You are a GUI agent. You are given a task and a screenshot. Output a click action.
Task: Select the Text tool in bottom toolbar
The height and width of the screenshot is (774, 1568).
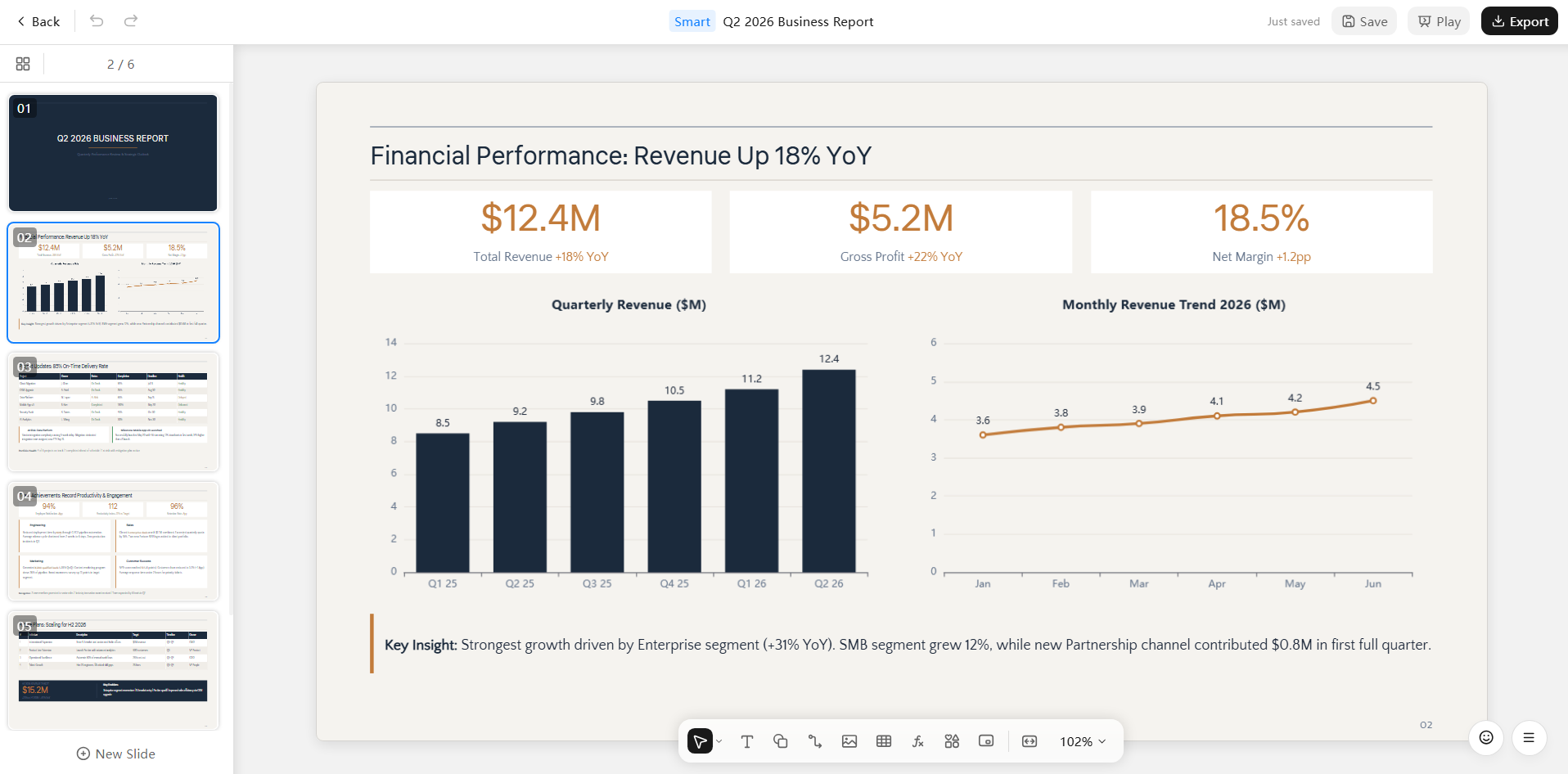click(x=746, y=741)
